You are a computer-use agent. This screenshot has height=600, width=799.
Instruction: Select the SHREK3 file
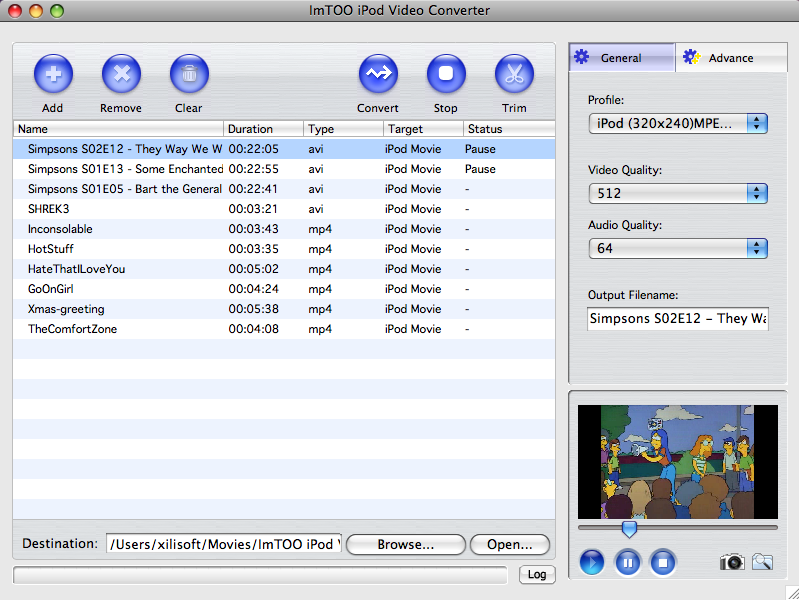click(x=284, y=209)
